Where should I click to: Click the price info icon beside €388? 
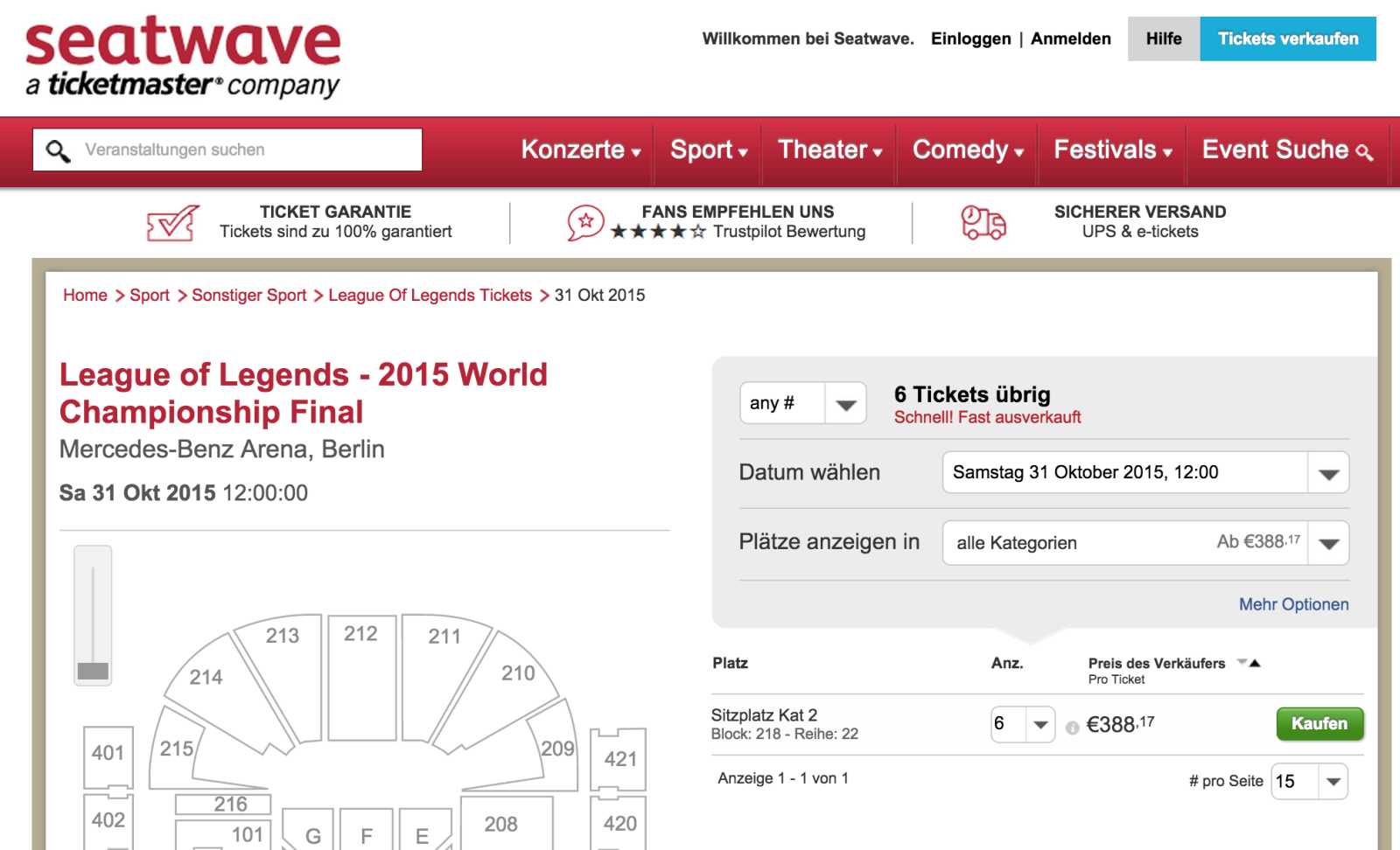point(1072,728)
